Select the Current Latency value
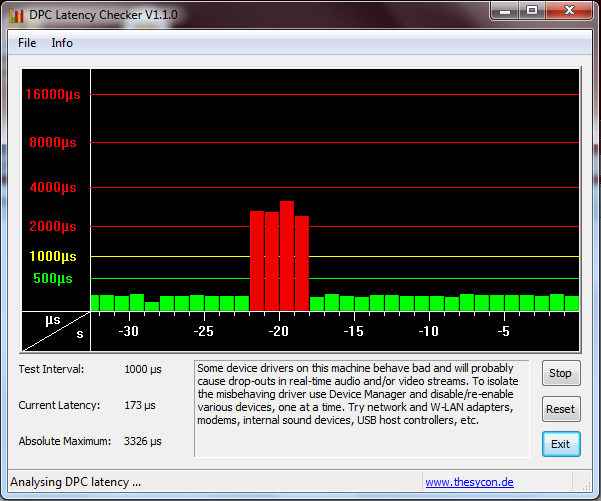Image resolution: width=601 pixels, height=501 pixels. (141, 405)
